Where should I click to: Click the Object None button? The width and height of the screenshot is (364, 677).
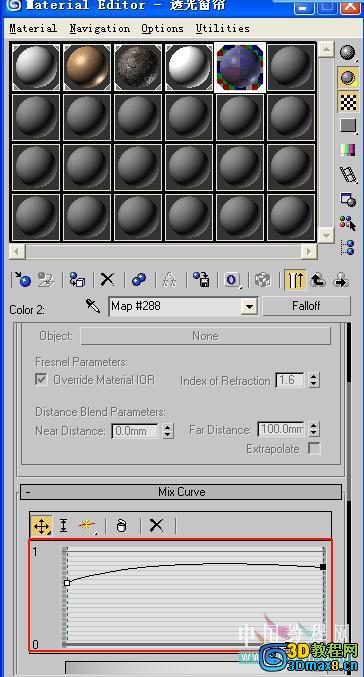pyautogui.click(x=206, y=336)
